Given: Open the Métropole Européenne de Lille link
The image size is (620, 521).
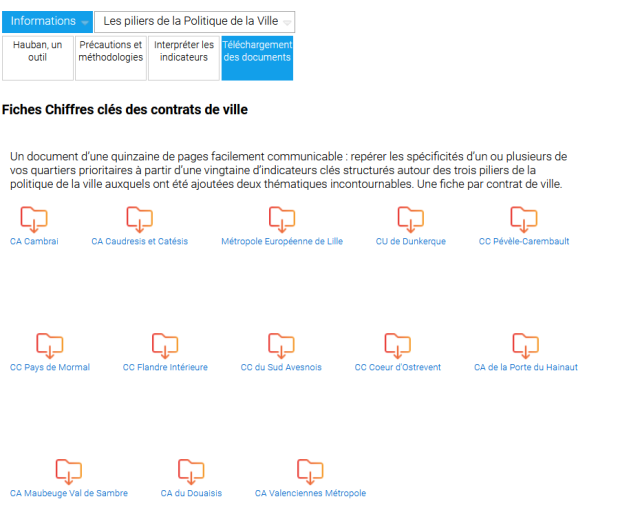Looking at the screenshot, I should [x=282, y=241].
